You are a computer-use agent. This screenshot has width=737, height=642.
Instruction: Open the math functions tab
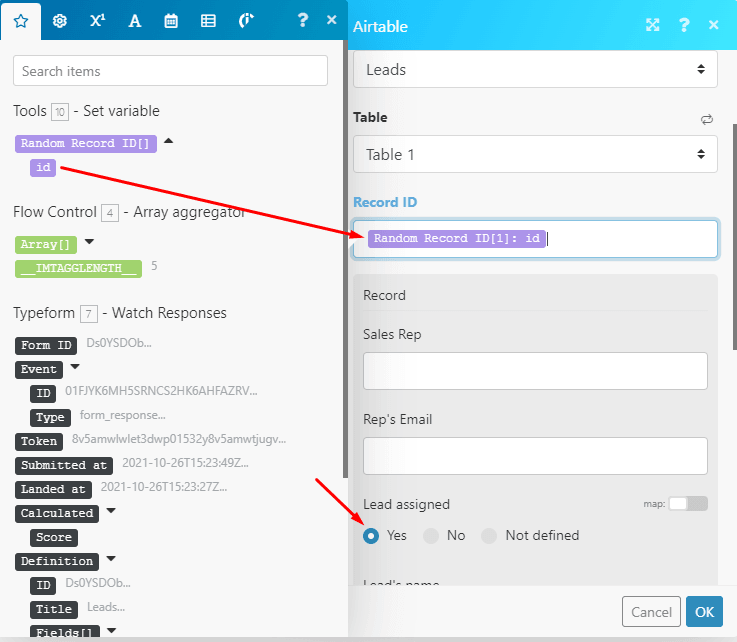(x=96, y=20)
